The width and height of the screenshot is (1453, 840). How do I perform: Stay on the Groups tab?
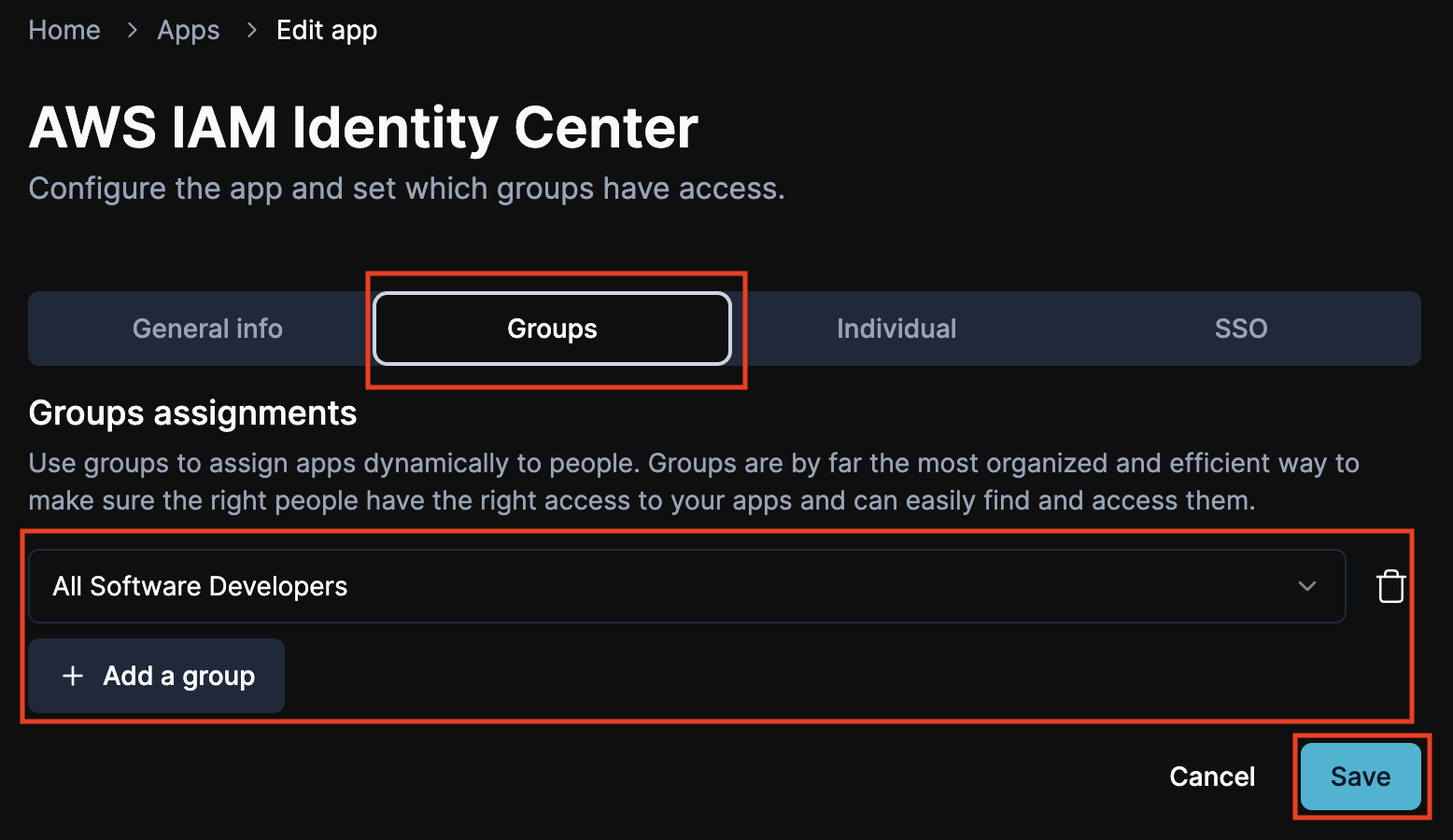(x=552, y=328)
